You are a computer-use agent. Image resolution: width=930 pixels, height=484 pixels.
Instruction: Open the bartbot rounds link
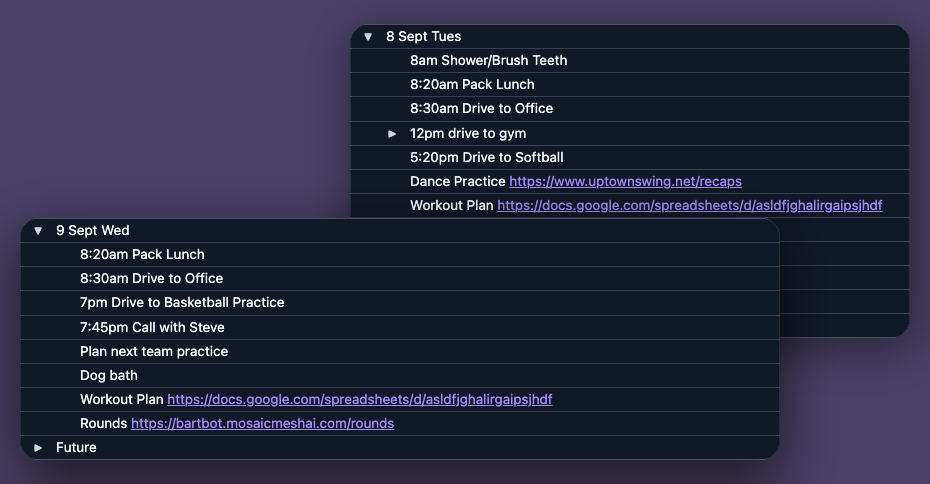pos(262,424)
